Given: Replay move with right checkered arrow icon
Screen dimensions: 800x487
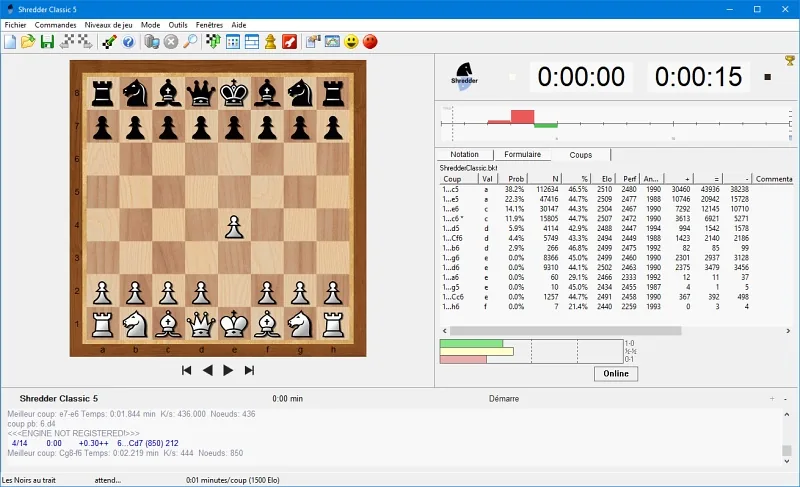Looking at the screenshot, I should [x=85, y=42].
